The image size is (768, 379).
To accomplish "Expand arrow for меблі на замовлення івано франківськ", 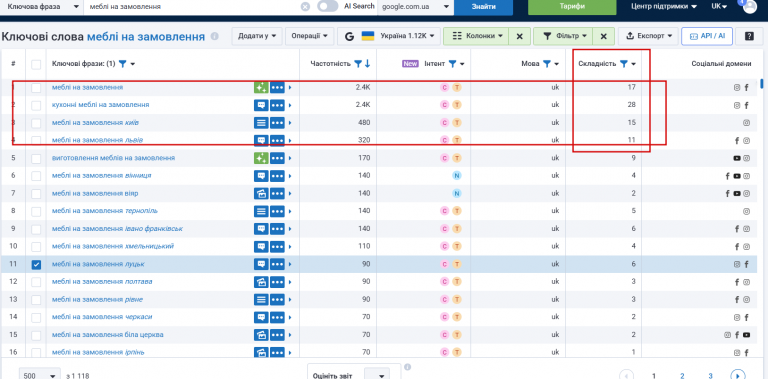I will point(289,229).
